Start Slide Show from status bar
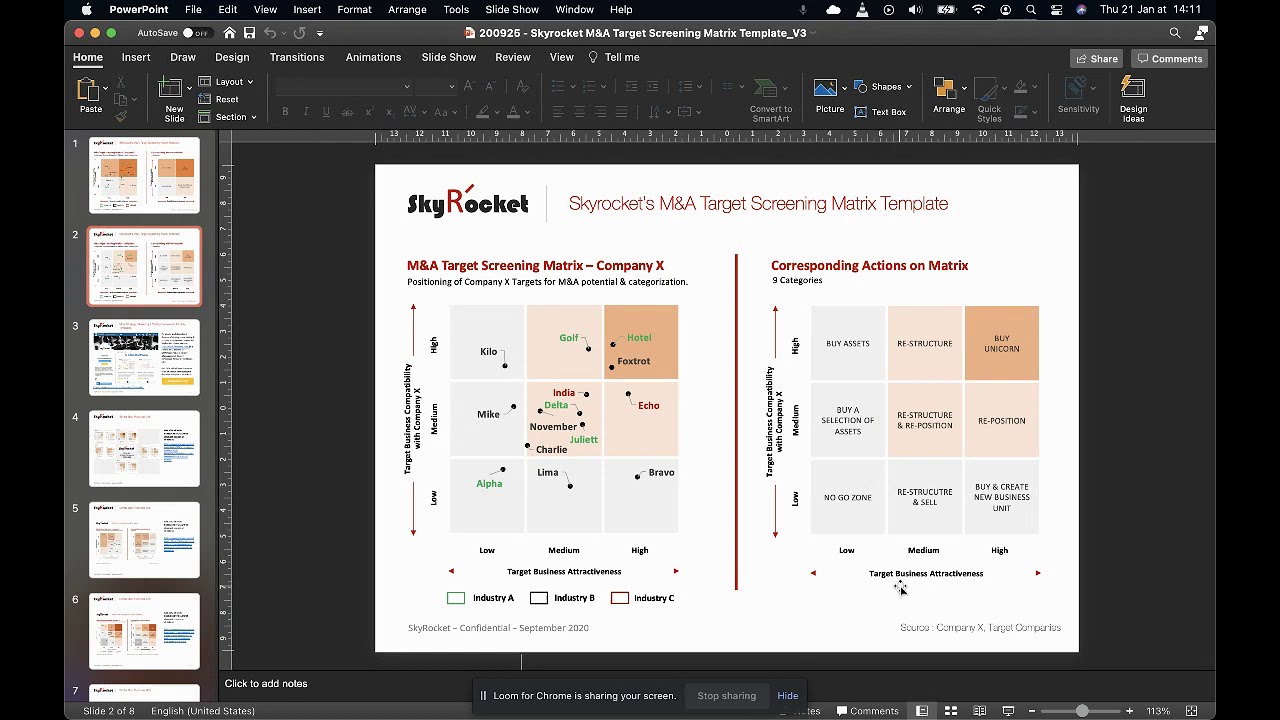 pos(1008,711)
